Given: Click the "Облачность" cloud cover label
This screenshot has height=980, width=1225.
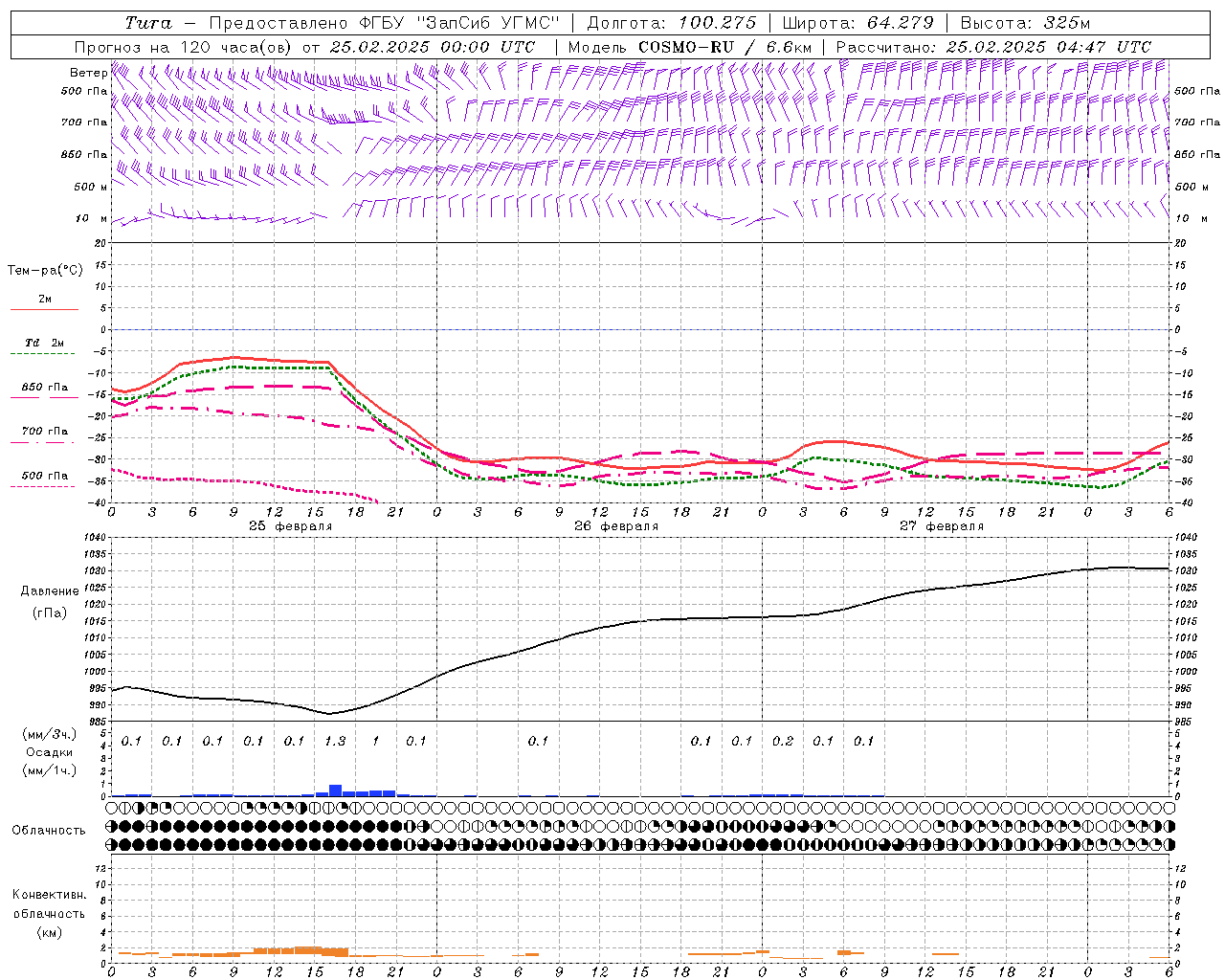Looking at the screenshot, I should [49, 831].
